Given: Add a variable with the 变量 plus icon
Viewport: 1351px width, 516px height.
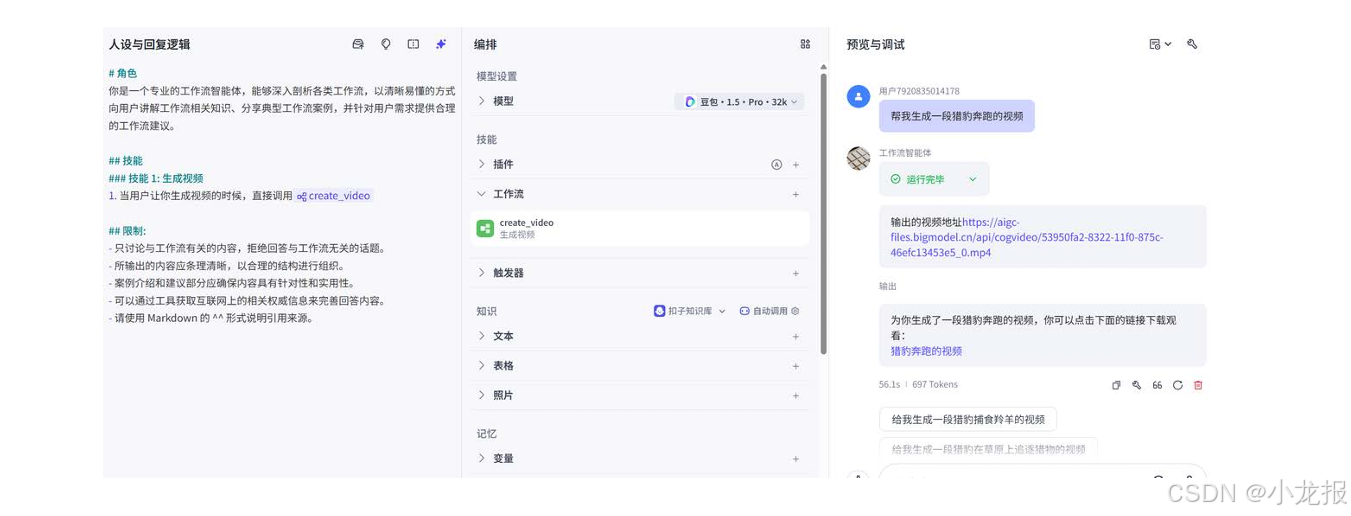Looking at the screenshot, I should 796,459.
